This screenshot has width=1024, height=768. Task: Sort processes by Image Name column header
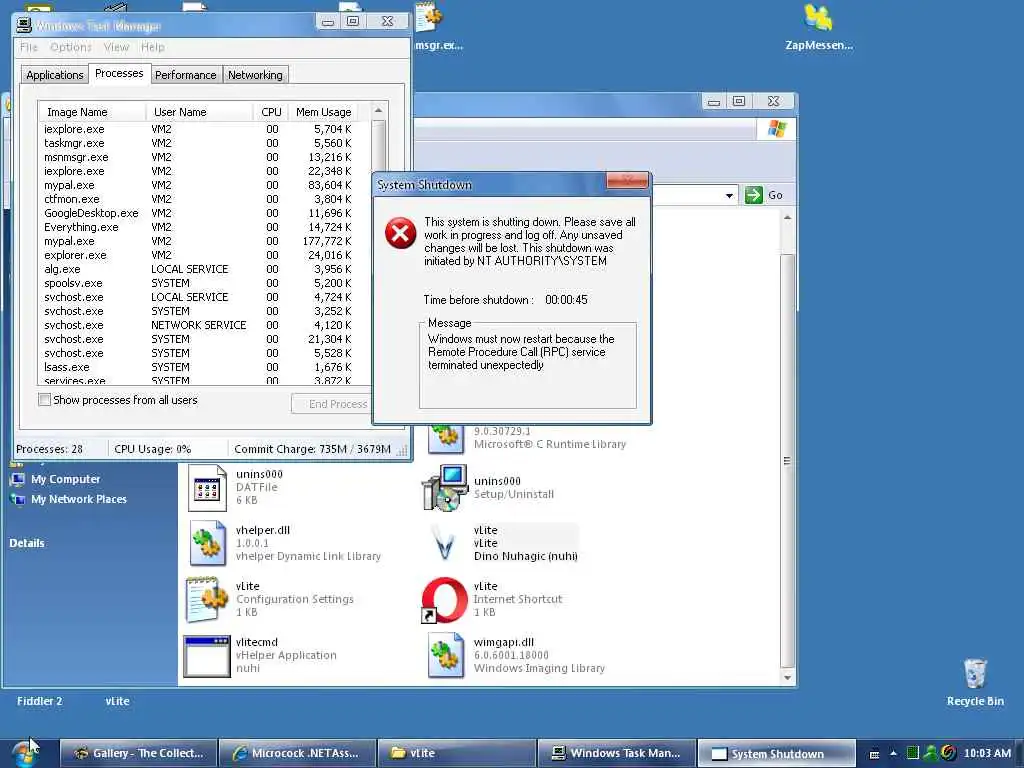point(92,112)
